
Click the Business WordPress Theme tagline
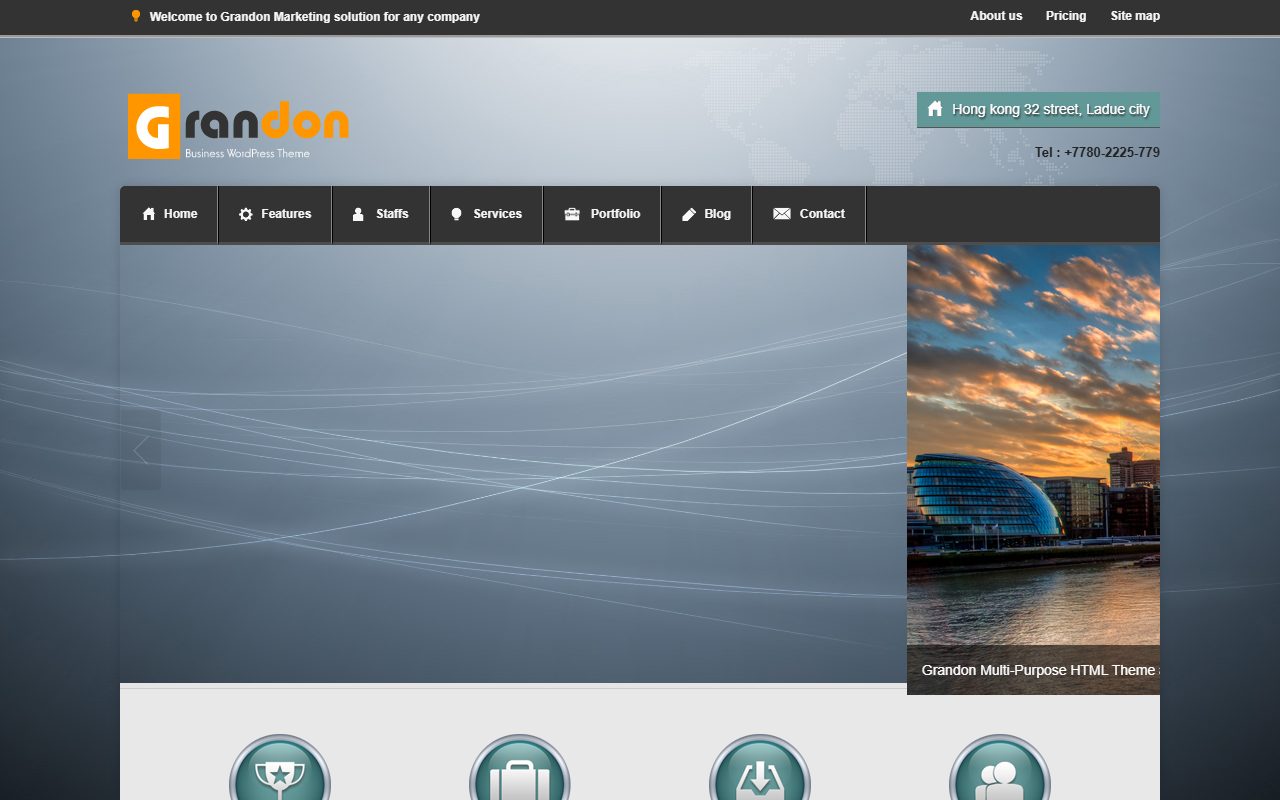click(247, 154)
